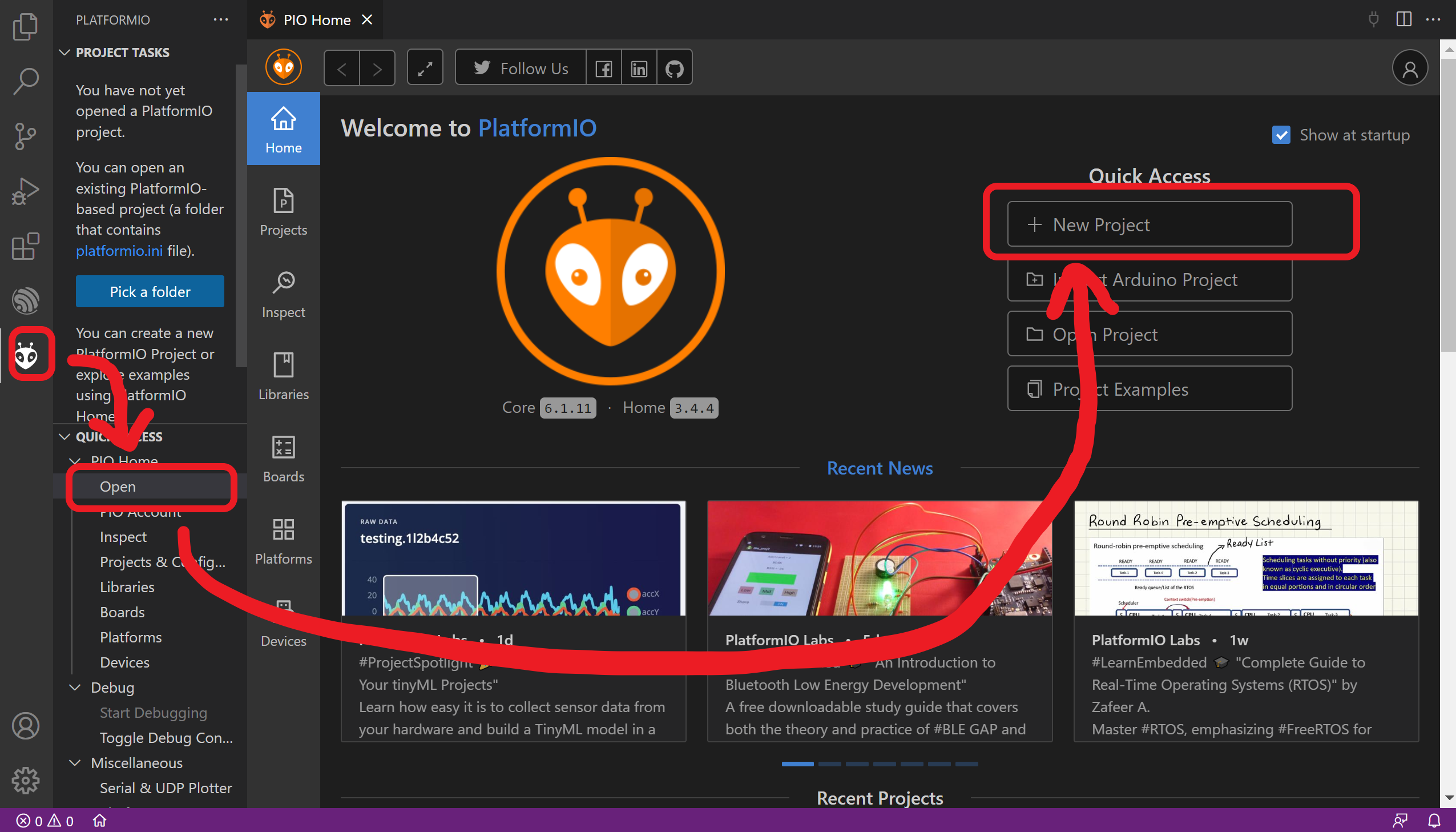
Task: Open the Extensions view
Action: click(x=26, y=246)
